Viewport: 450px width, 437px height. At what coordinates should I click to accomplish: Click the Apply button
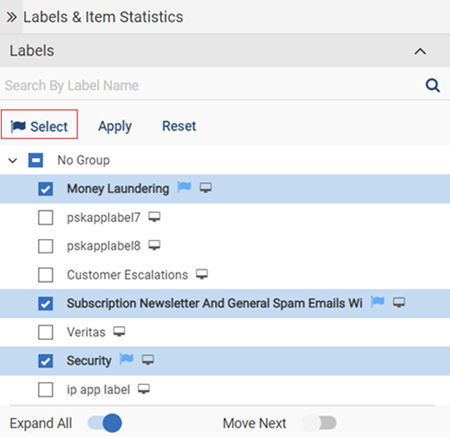click(115, 126)
